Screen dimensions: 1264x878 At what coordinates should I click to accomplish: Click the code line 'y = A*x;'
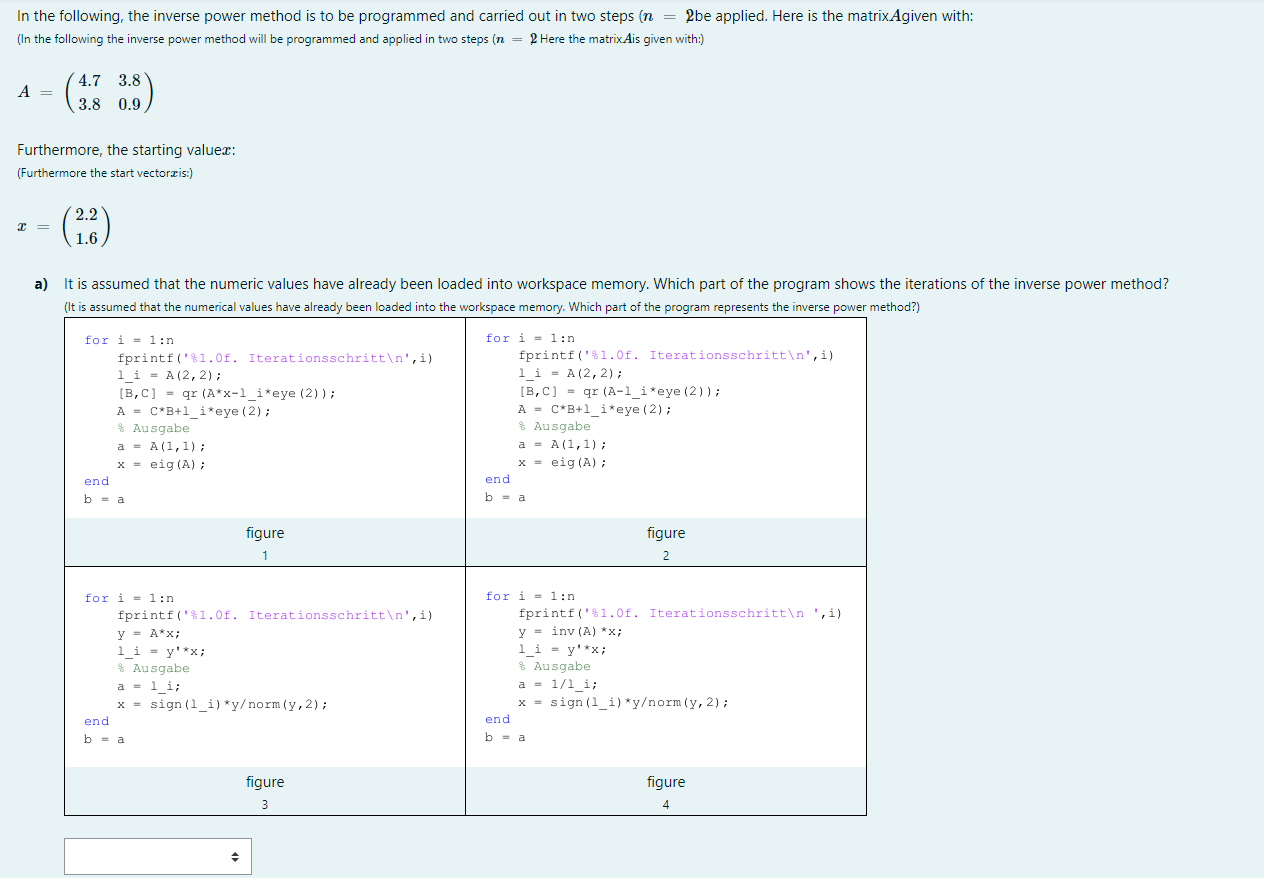point(149,633)
